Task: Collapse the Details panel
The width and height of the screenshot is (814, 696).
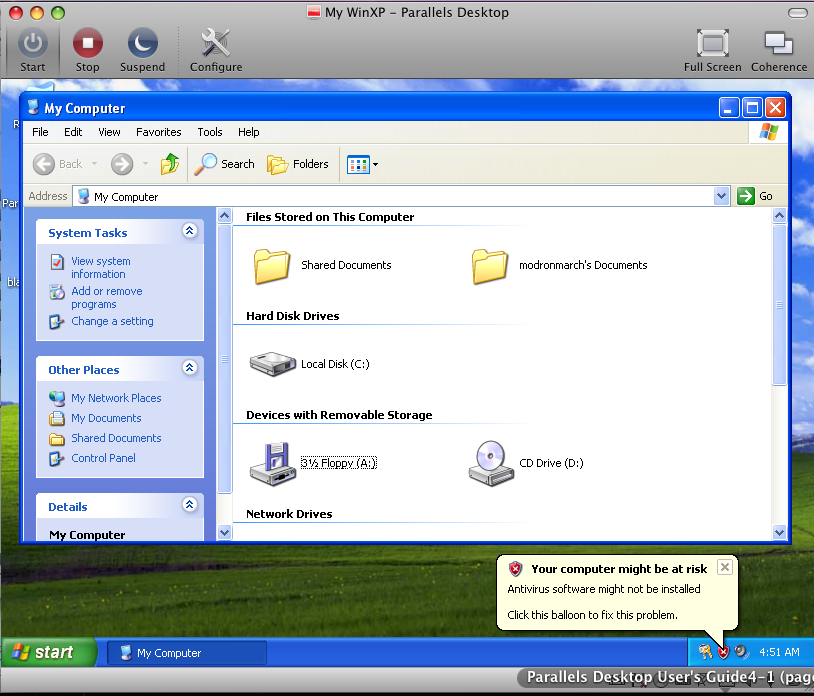Action: pos(189,504)
